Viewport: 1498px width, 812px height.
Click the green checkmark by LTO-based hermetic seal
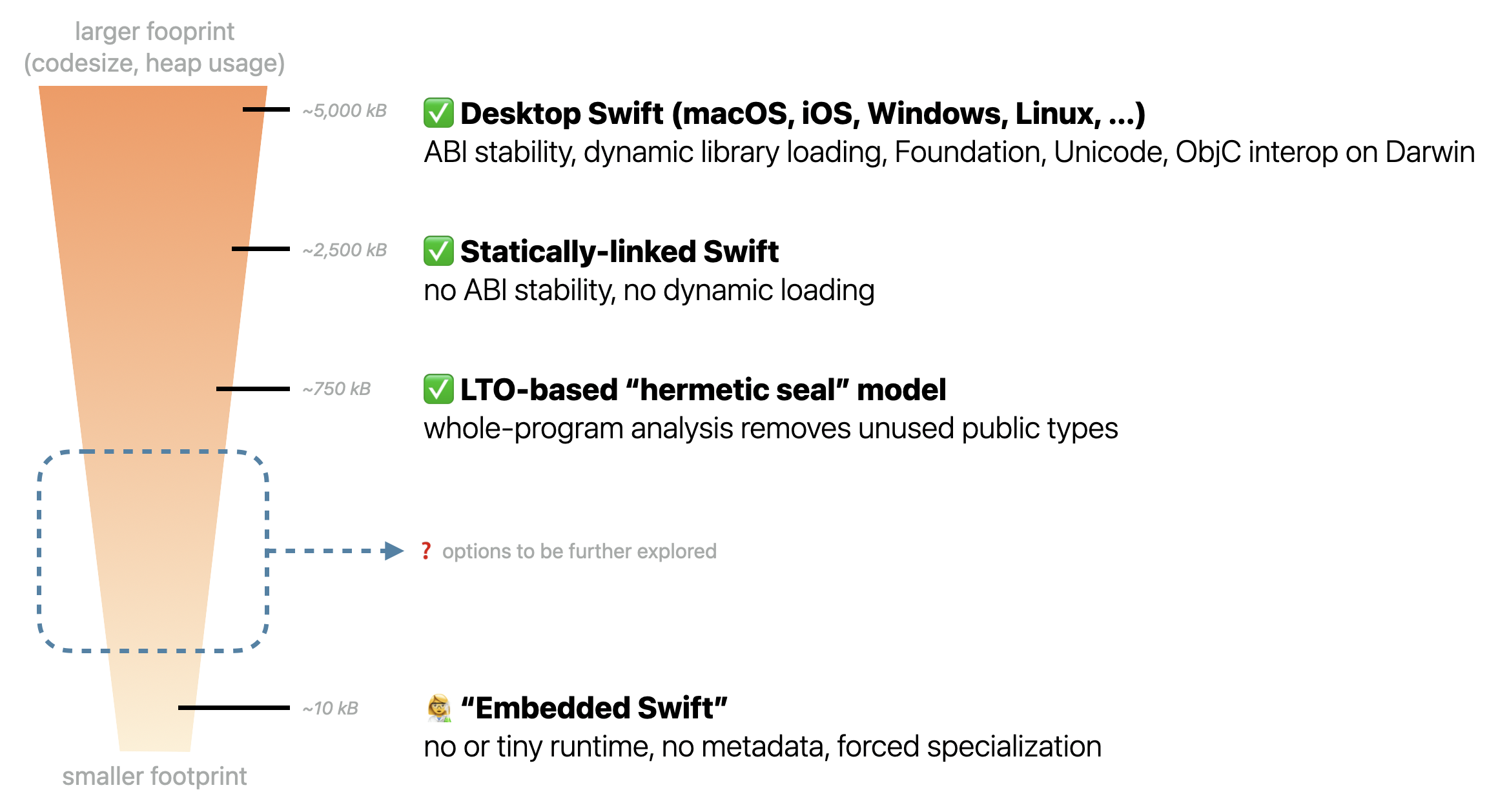click(x=438, y=389)
